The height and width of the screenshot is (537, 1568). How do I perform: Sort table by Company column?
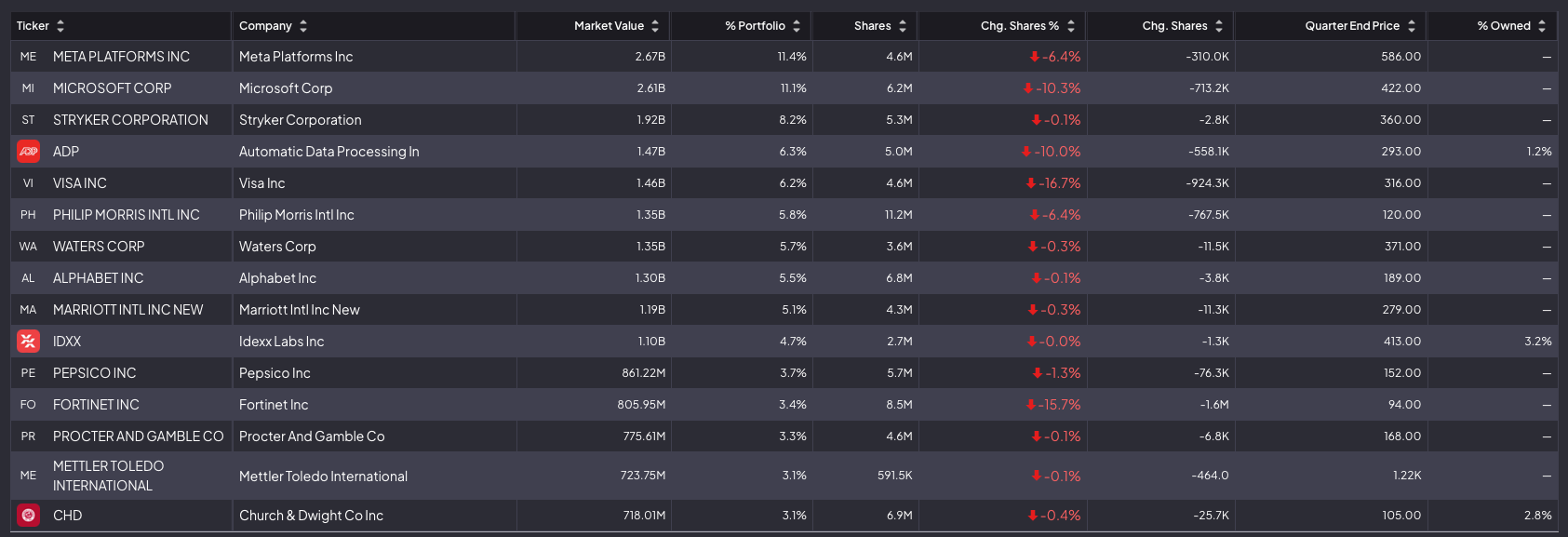303,26
